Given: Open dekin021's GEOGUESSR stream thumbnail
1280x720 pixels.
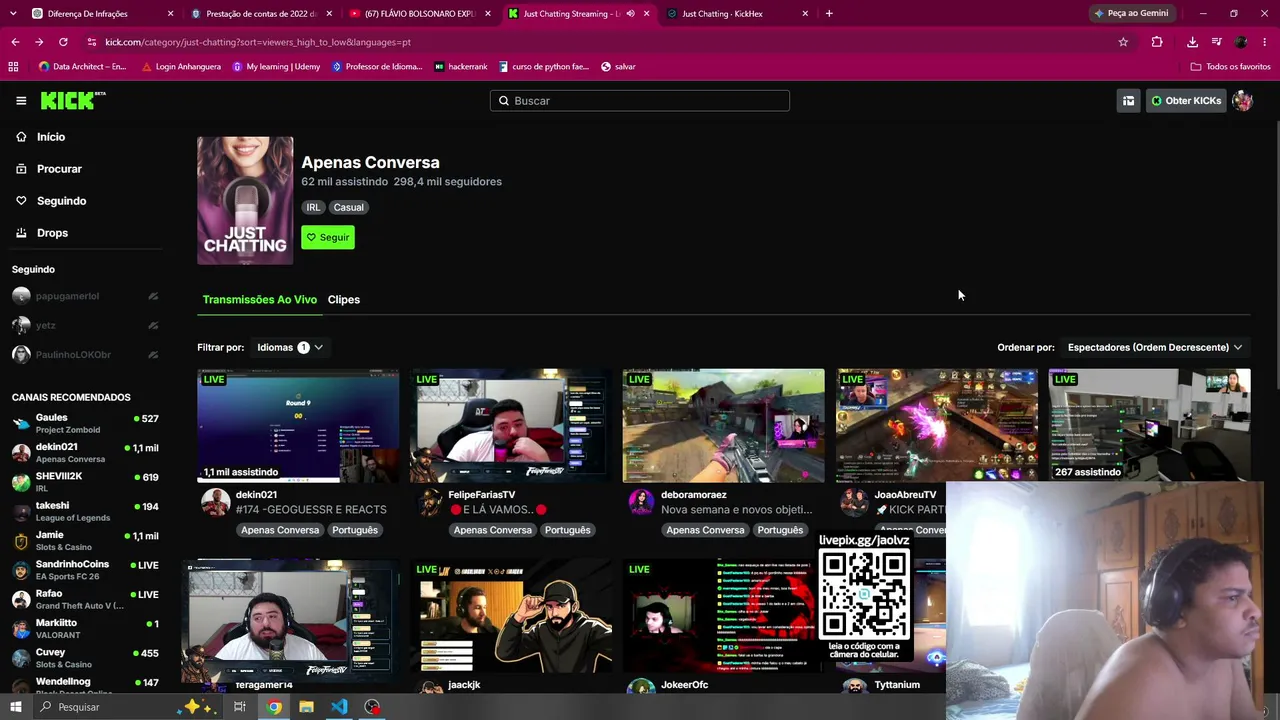Looking at the screenshot, I should 298,426.
